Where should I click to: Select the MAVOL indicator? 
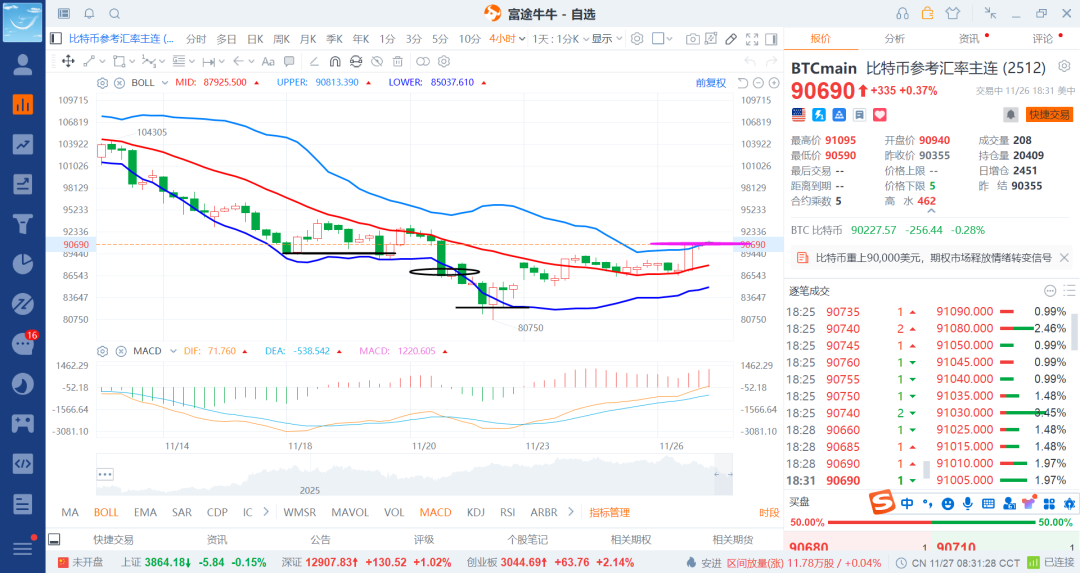pos(350,512)
